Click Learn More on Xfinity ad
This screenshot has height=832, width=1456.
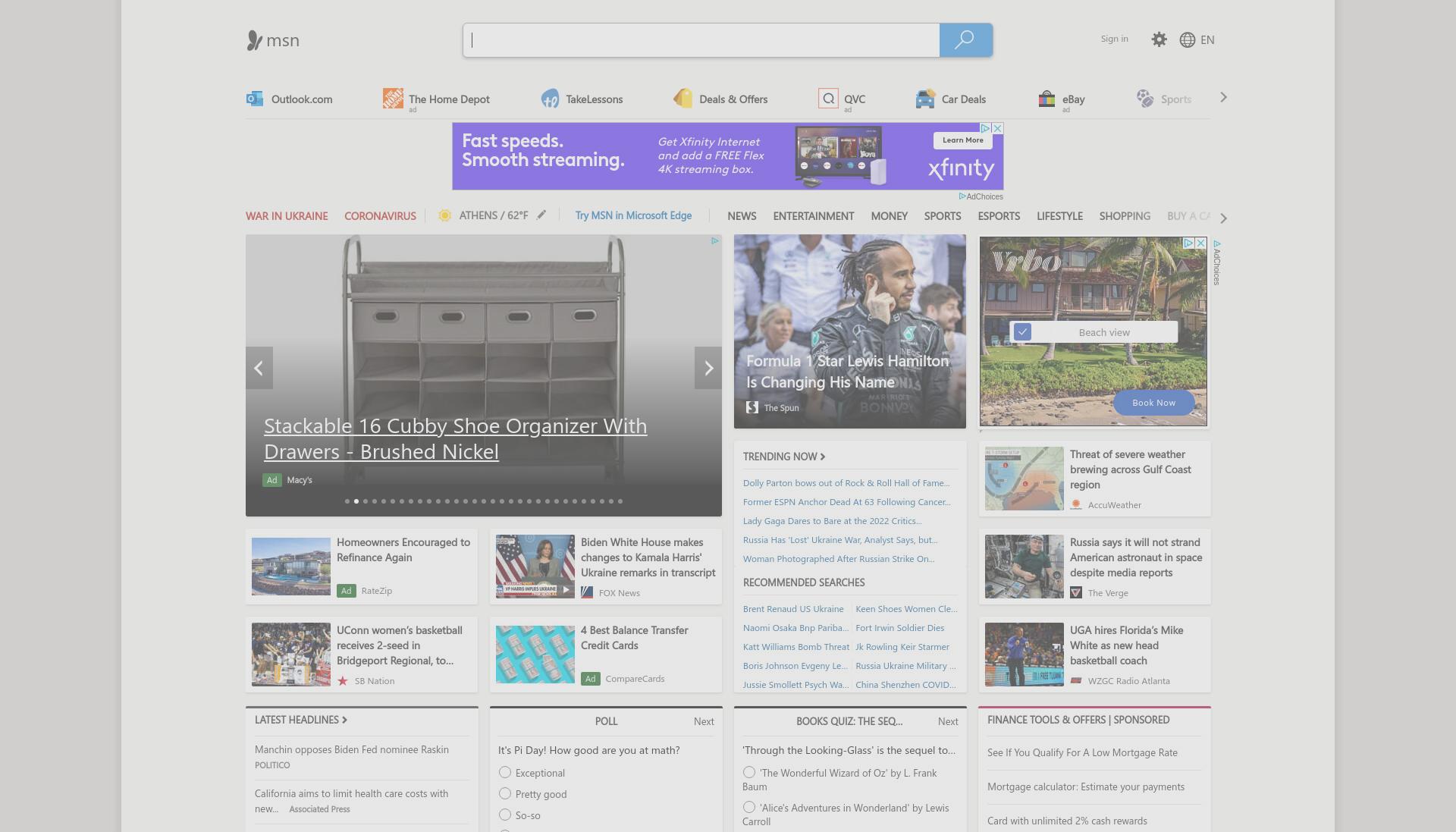click(x=962, y=140)
